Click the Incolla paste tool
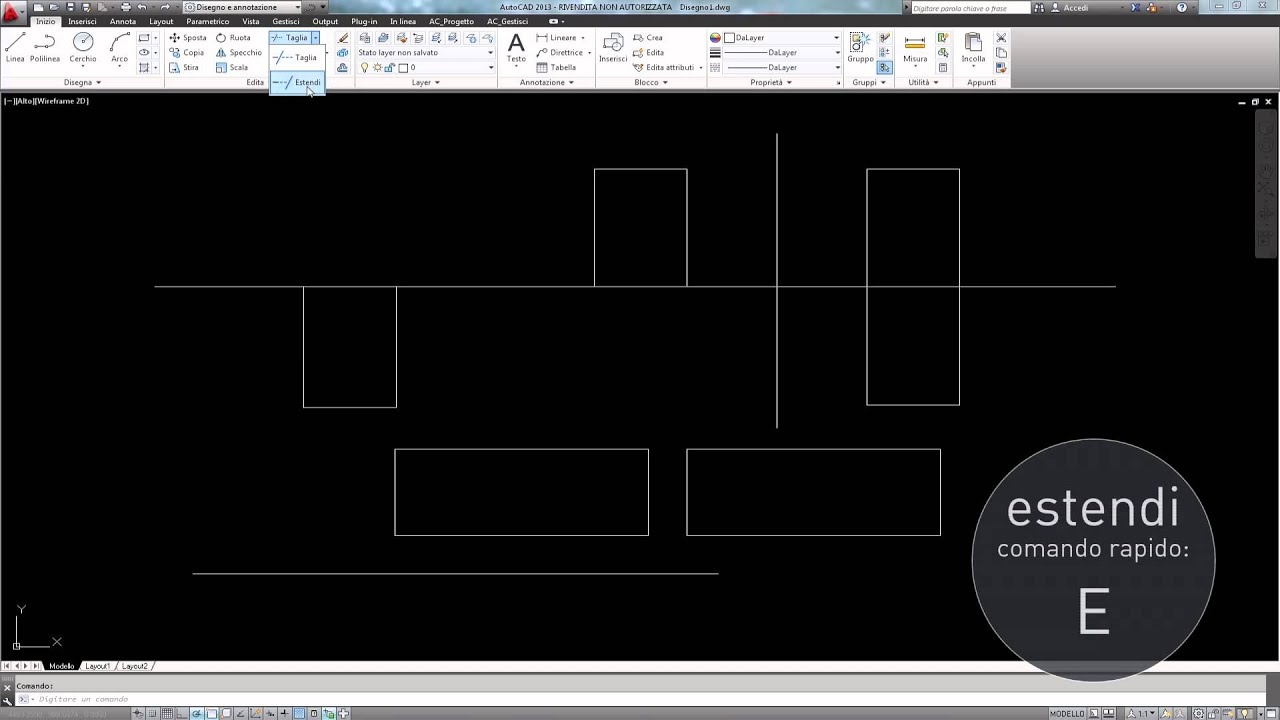This screenshot has width=1280, height=720. (x=973, y=48)
